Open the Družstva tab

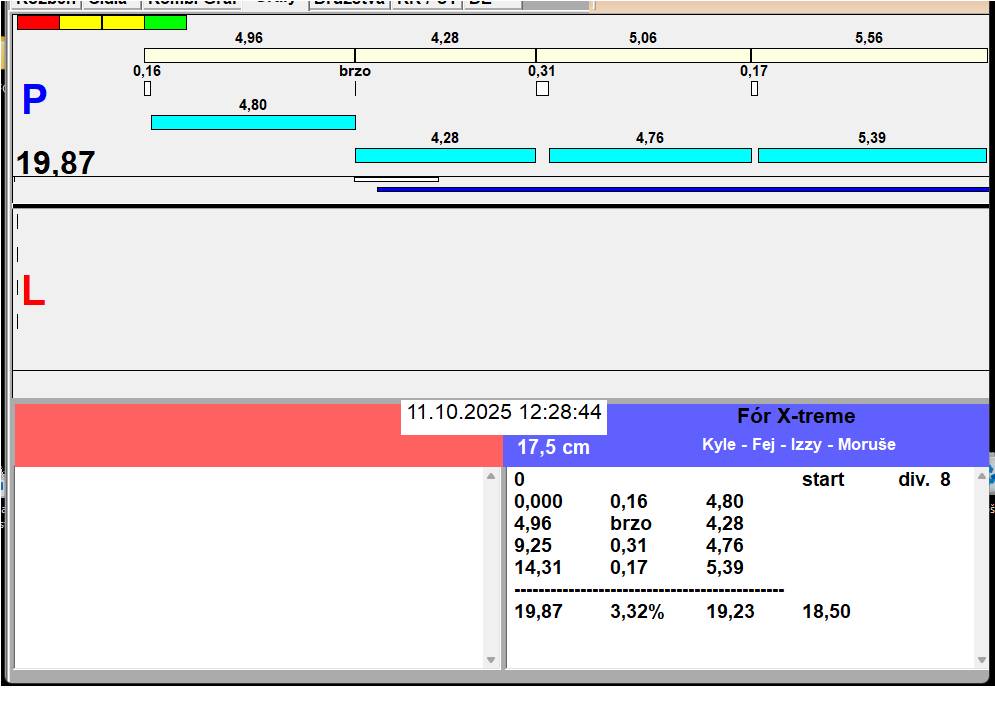tap(347, 3)
